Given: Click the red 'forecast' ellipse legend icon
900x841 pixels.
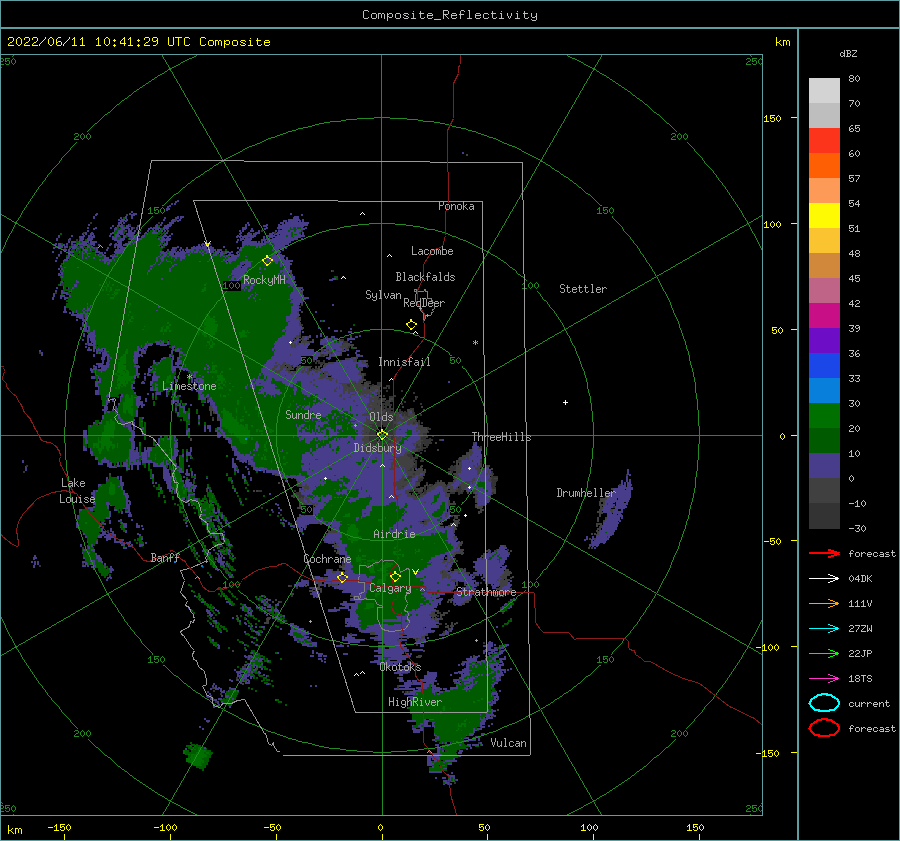Looking at the screenshot, I should (824, 728).
